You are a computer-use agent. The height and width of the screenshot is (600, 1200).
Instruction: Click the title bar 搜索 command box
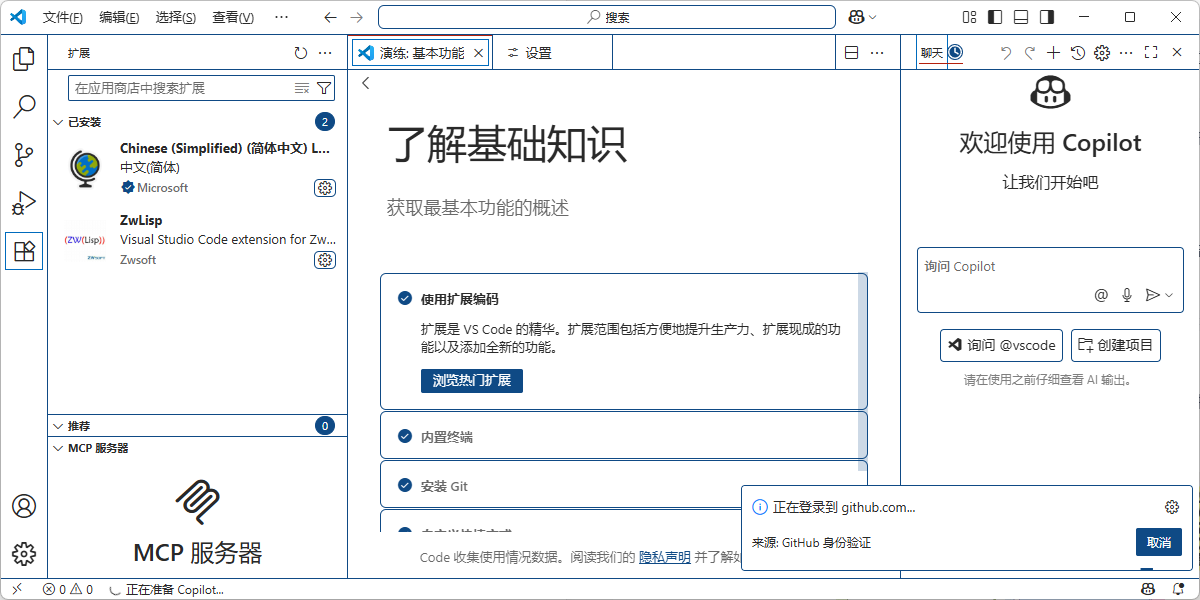coord(606,17)
